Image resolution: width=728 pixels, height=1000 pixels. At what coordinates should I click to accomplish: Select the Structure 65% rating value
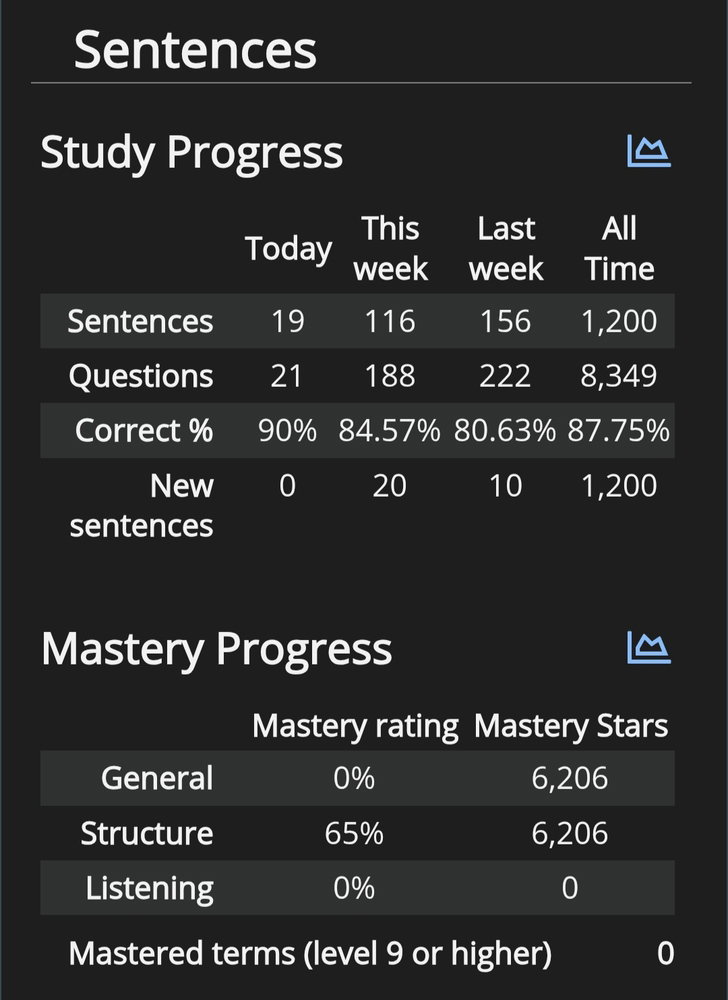[x=354, y=833]
